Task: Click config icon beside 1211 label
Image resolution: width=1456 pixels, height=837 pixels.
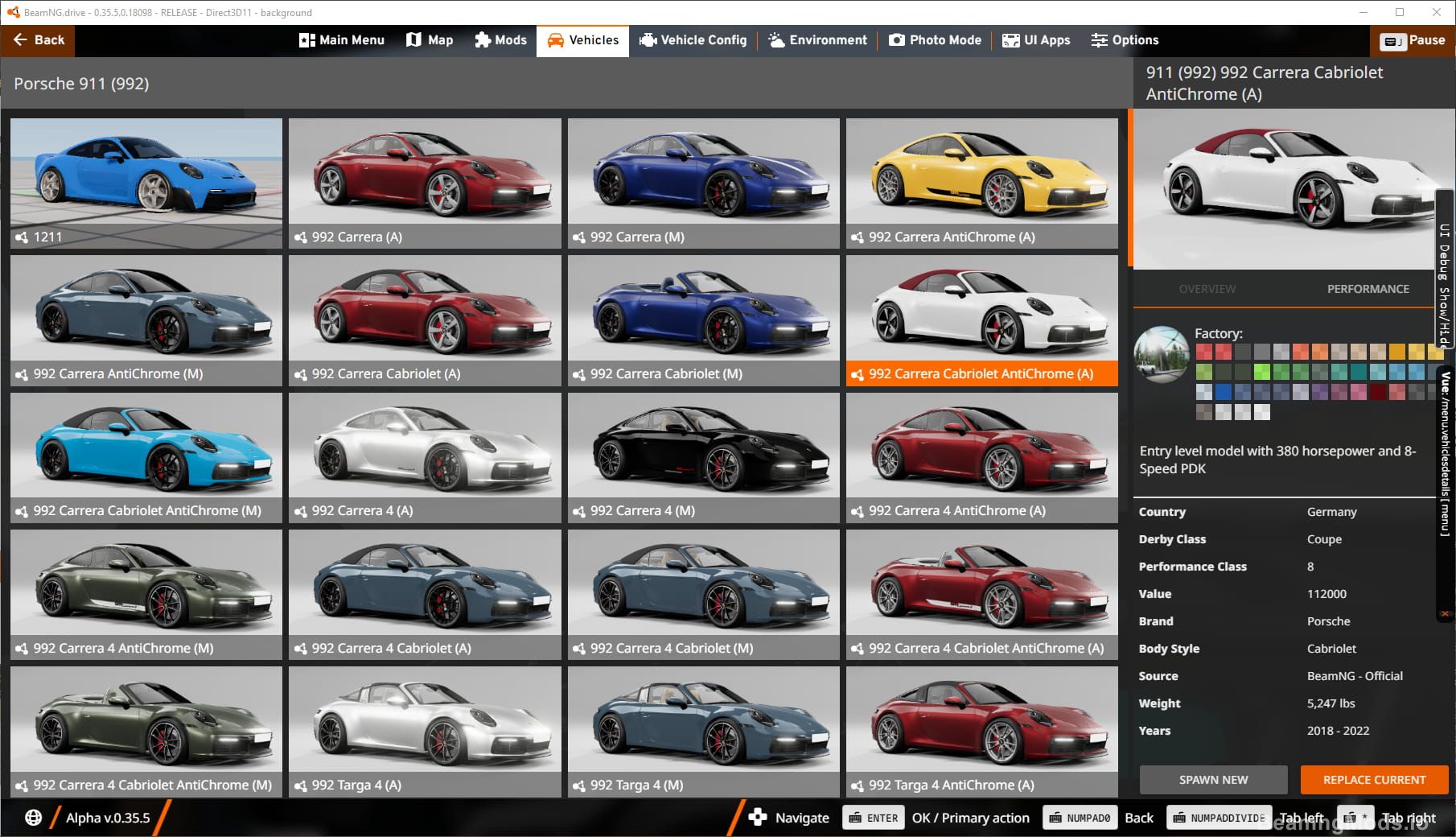Action: pyautogui.click(x=22, y=237)
